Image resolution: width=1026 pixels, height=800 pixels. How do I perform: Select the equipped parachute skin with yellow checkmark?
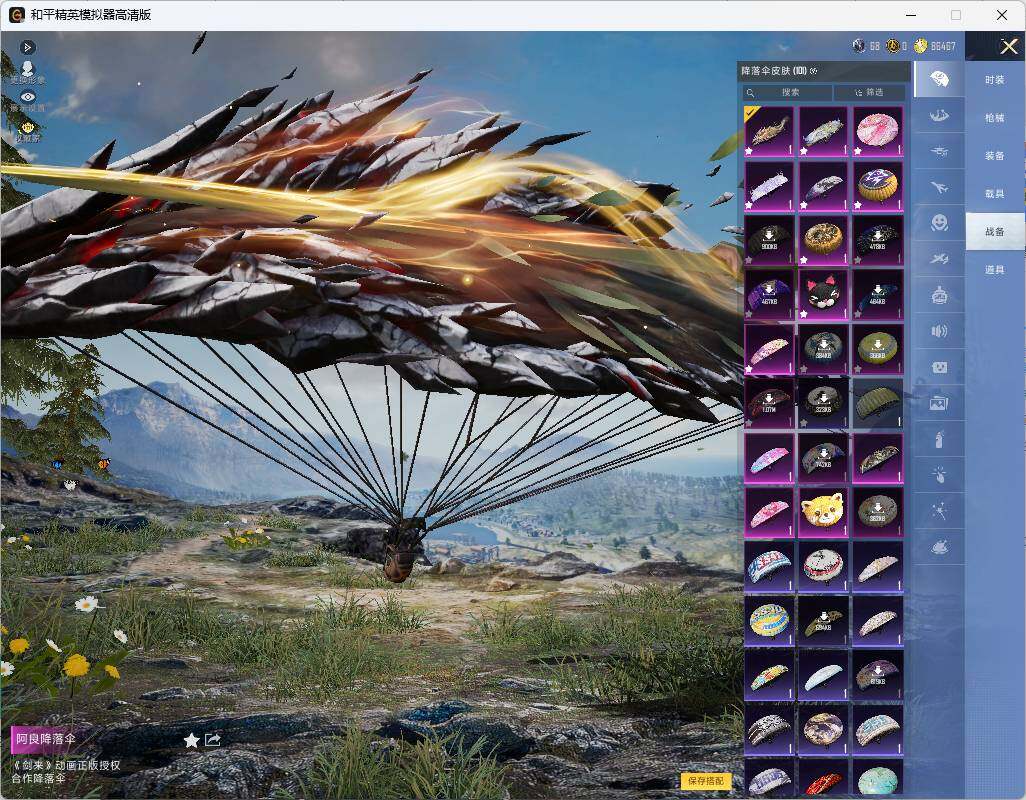point(769,131)
